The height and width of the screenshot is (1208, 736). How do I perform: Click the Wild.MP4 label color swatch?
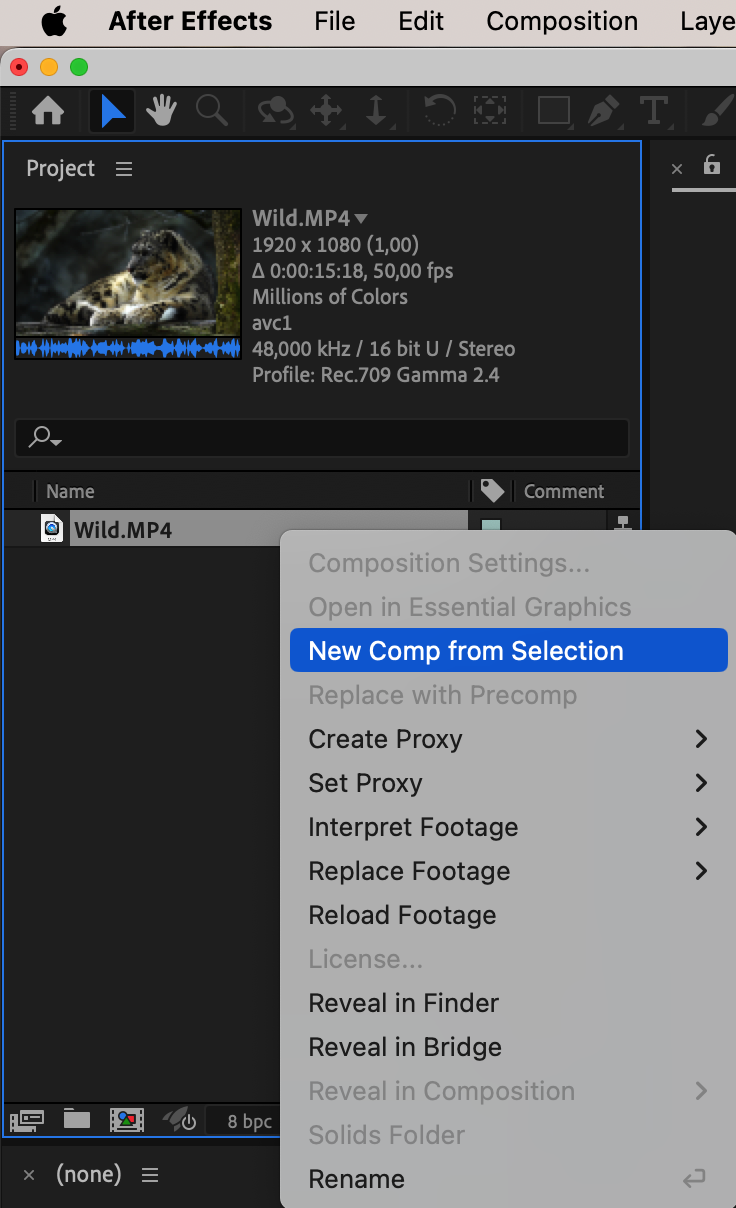click(491, 525)
